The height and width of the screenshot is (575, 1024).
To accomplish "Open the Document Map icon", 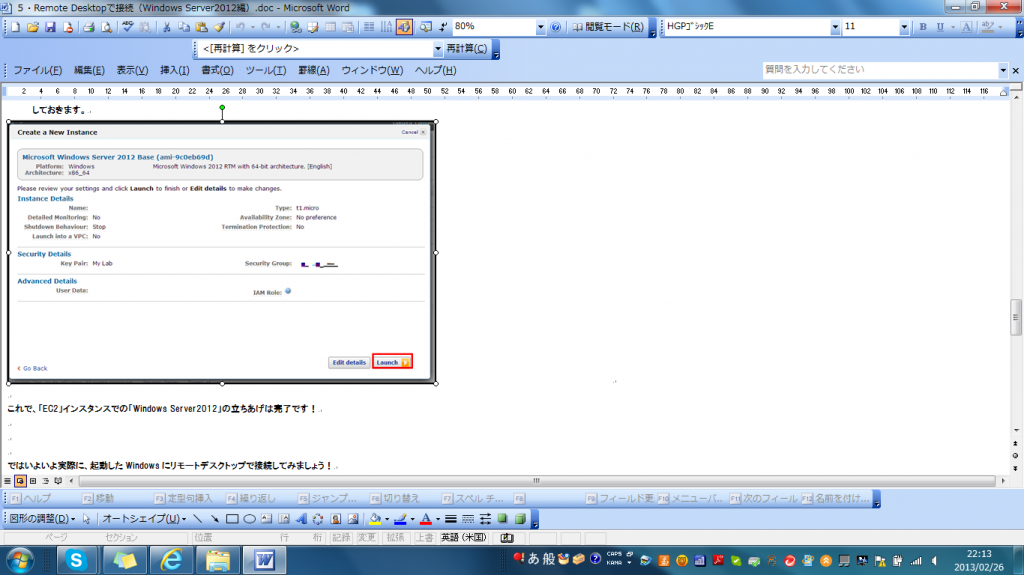I will [x=426, y=27].
